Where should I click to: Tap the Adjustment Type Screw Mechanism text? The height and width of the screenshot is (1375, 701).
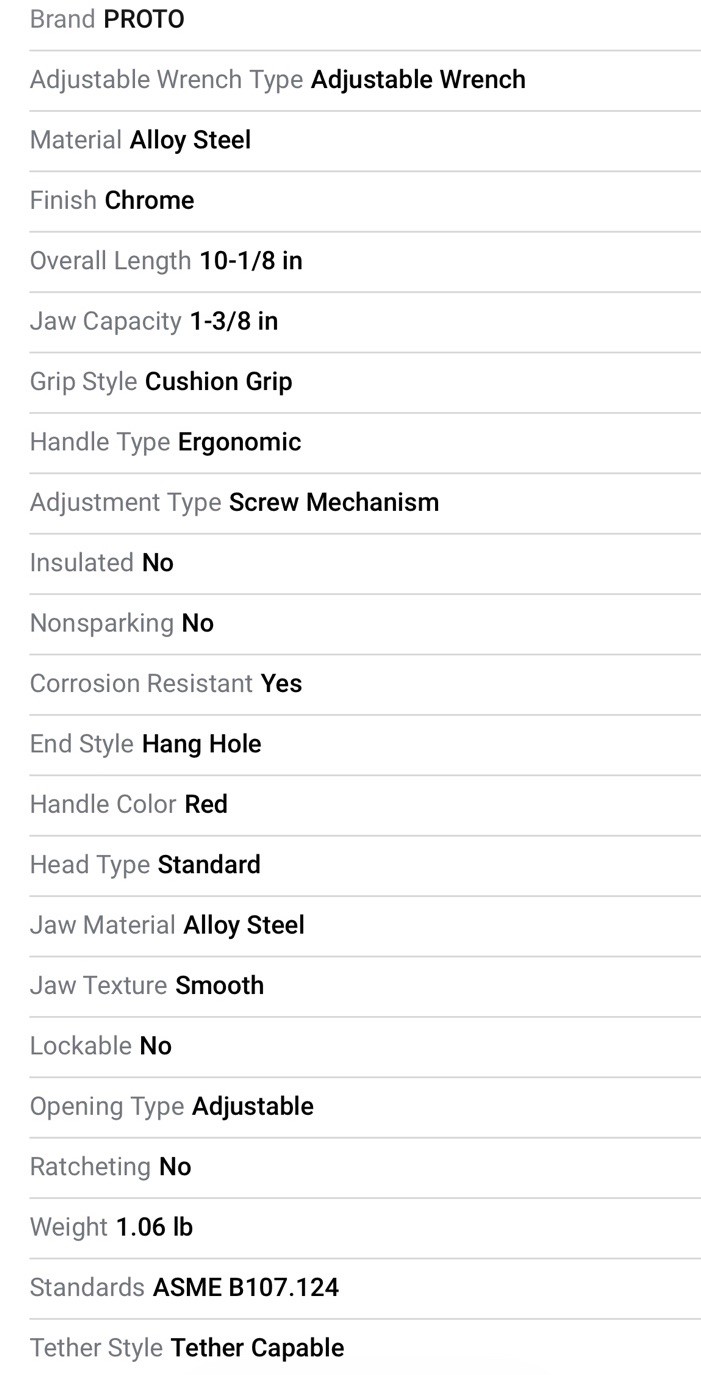tap(234, 502)
